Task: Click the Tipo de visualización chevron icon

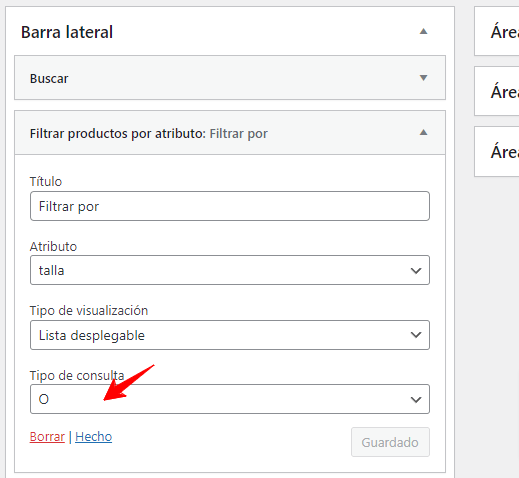Action: 416,335
